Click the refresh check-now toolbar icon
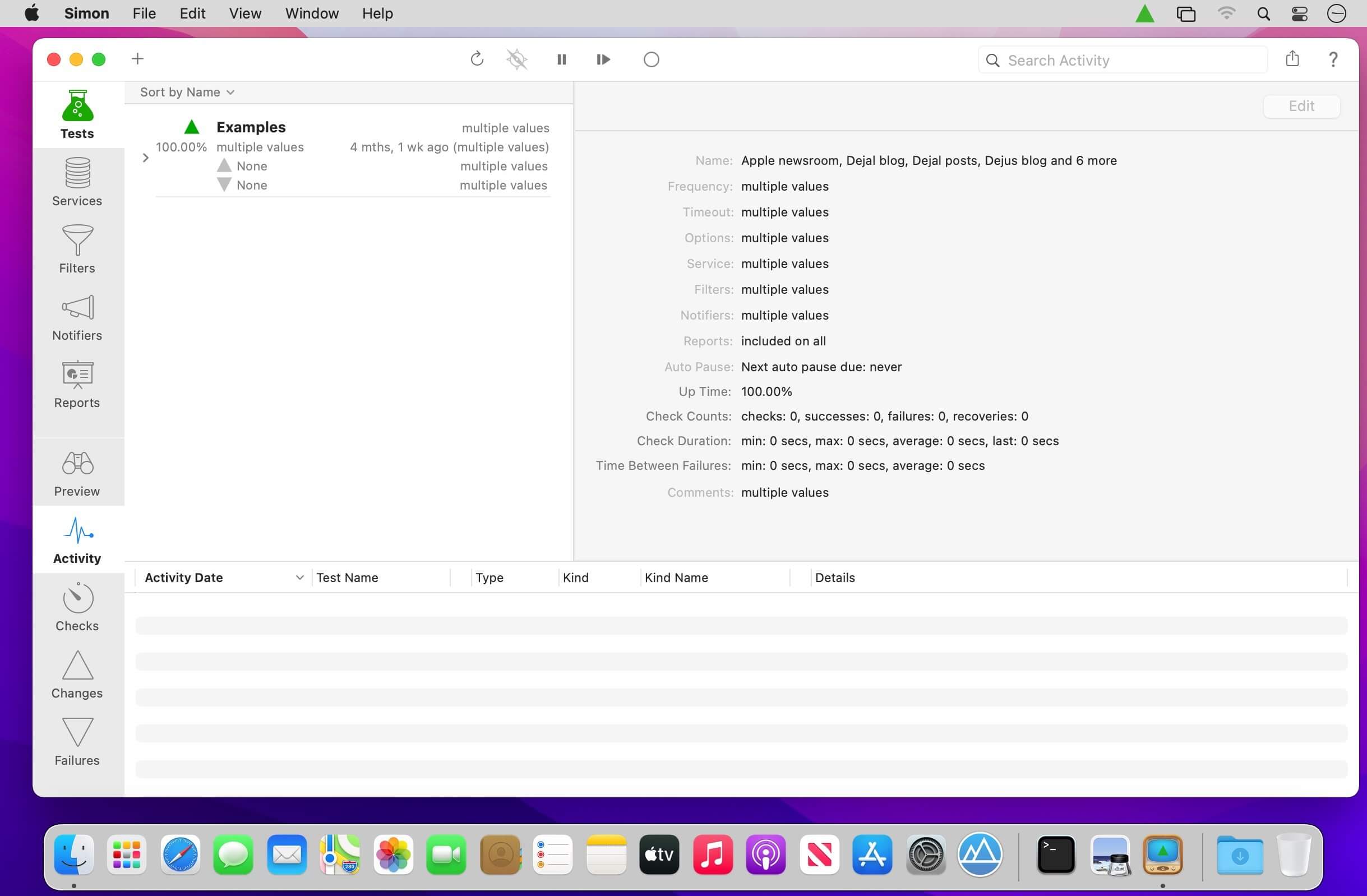This screenshot has height=896, width=1367. pyautogui.click(x=477, y=59)
